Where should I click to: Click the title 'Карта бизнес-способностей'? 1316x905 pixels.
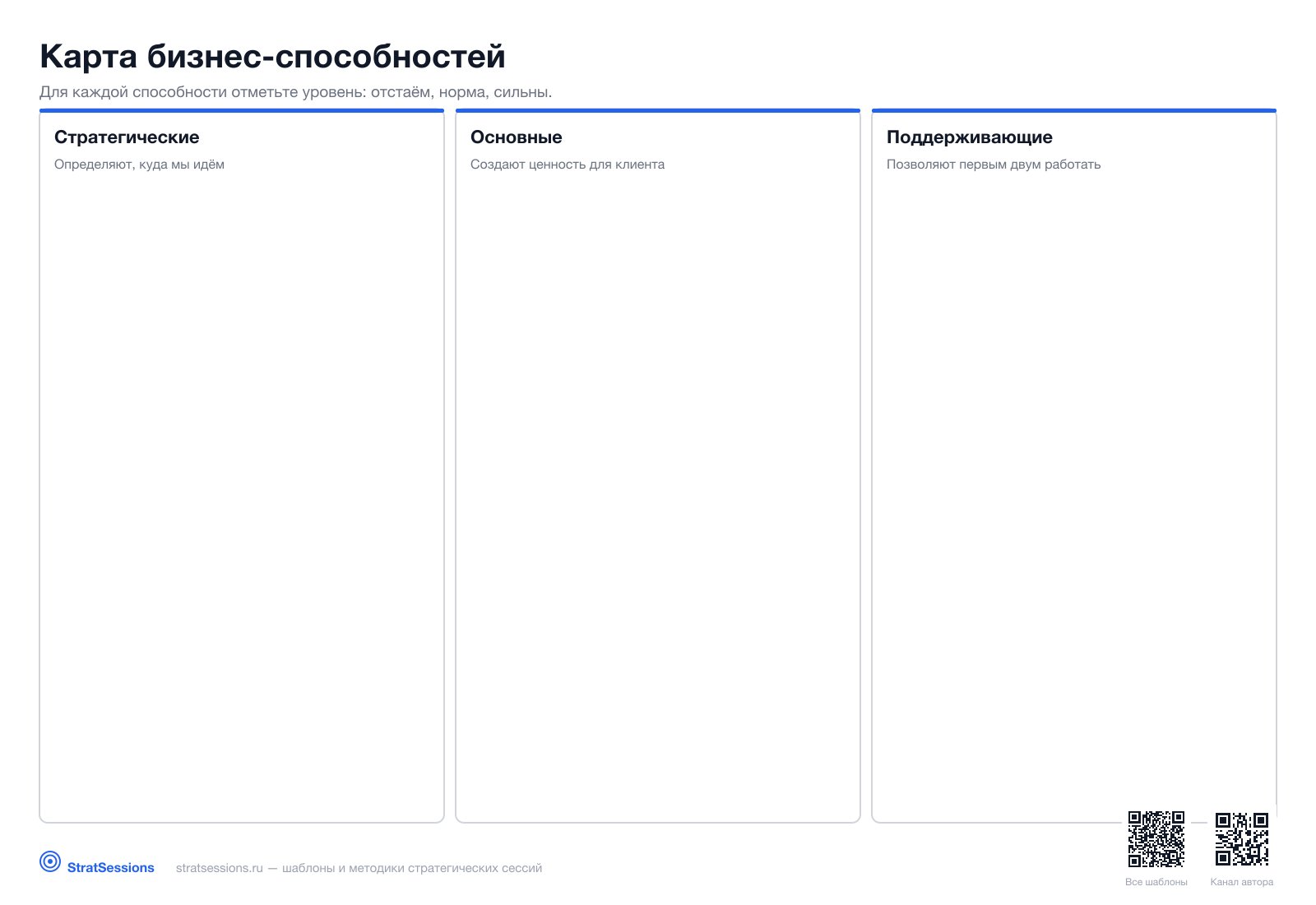click(272, 57)
